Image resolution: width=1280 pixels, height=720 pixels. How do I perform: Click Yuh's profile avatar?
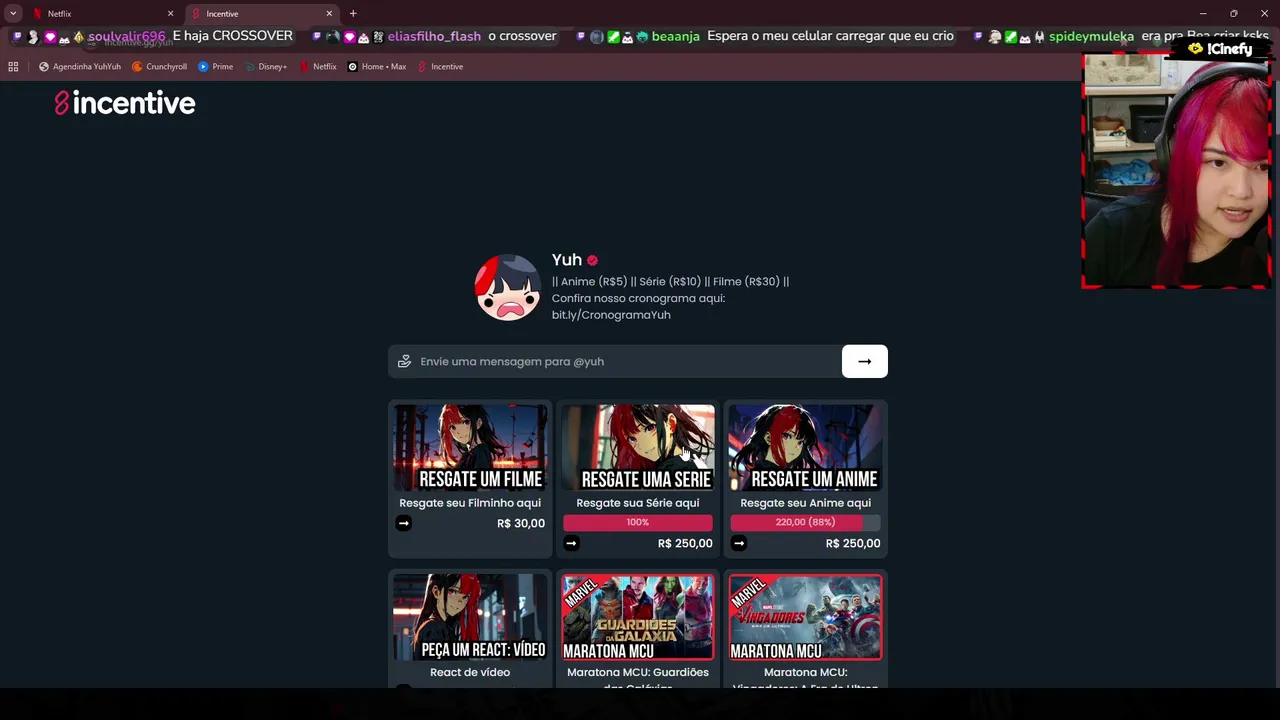(508, 288)
